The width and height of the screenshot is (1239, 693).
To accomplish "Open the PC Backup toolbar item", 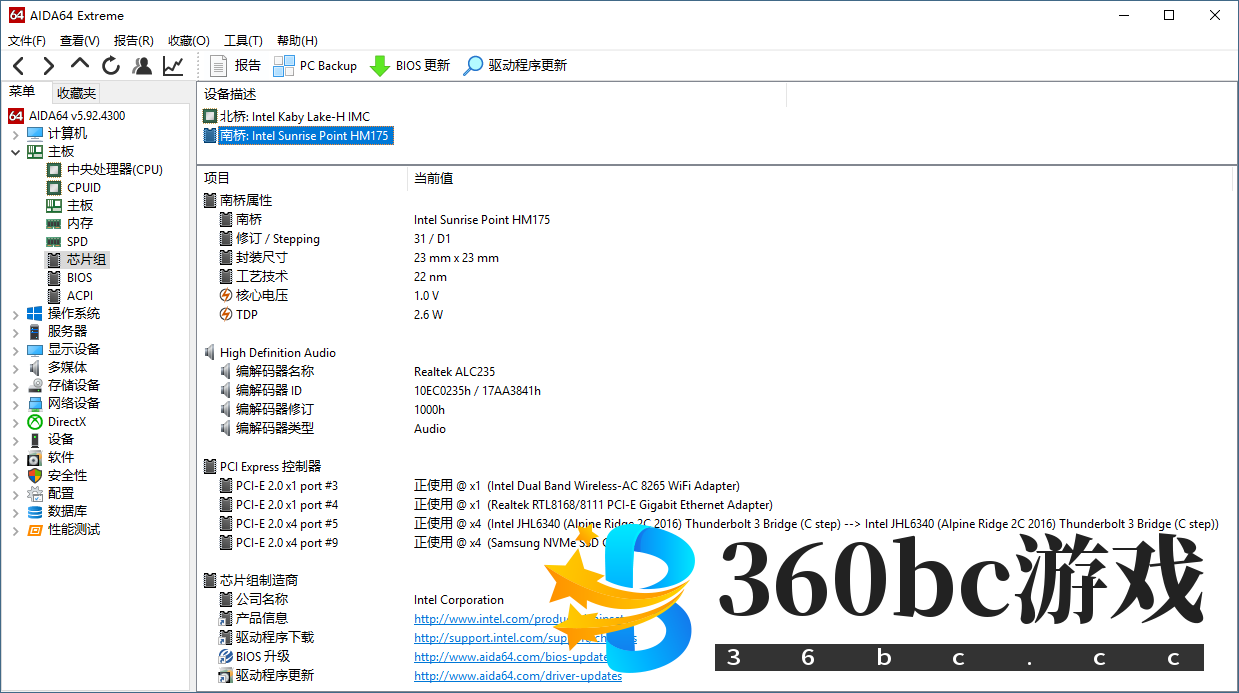I will point(315,66).
